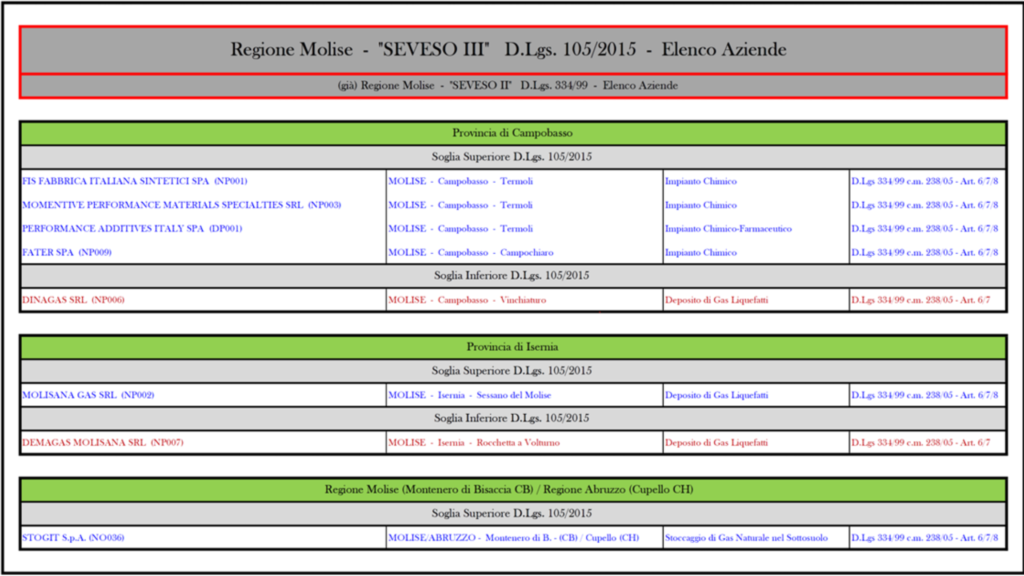Image resolution: width=1024 pixels, height=576 pixels.
Task: Open the Art. 6/7 reference in the DEMAGAS MOLISANA row
Action: click(x=921, y=443)
